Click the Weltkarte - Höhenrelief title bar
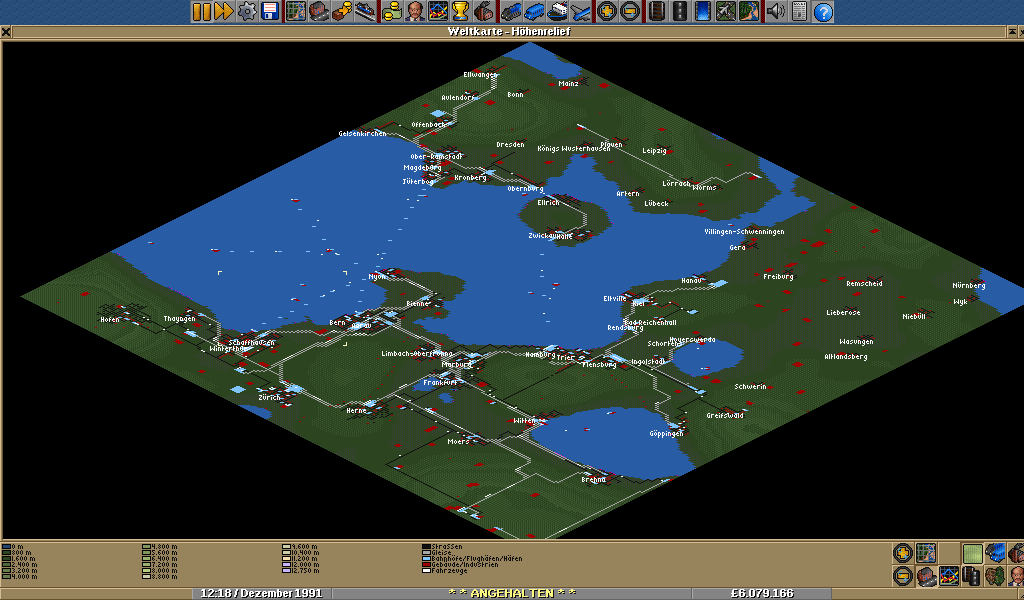 (512, 31)
